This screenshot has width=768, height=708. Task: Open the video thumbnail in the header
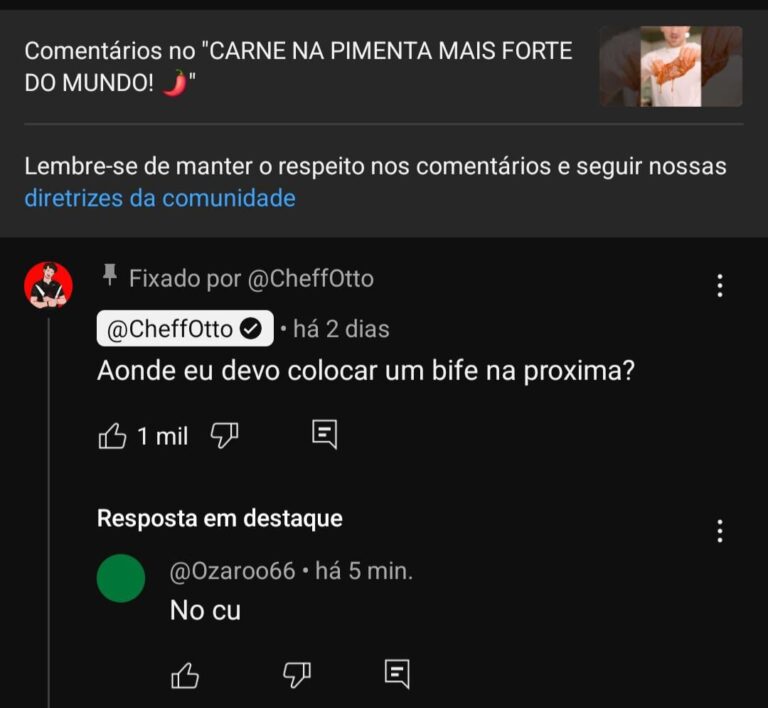point(670,66)
